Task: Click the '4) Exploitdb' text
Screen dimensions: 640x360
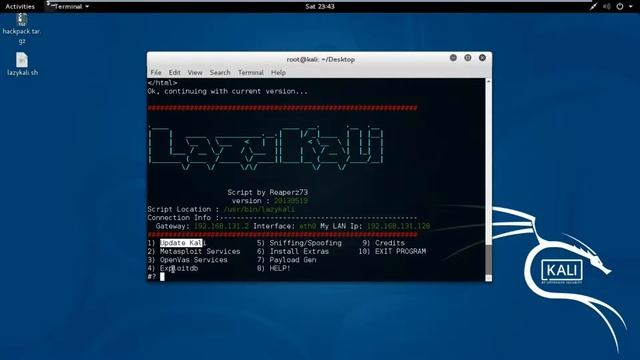Action: [x=173, y=269]
